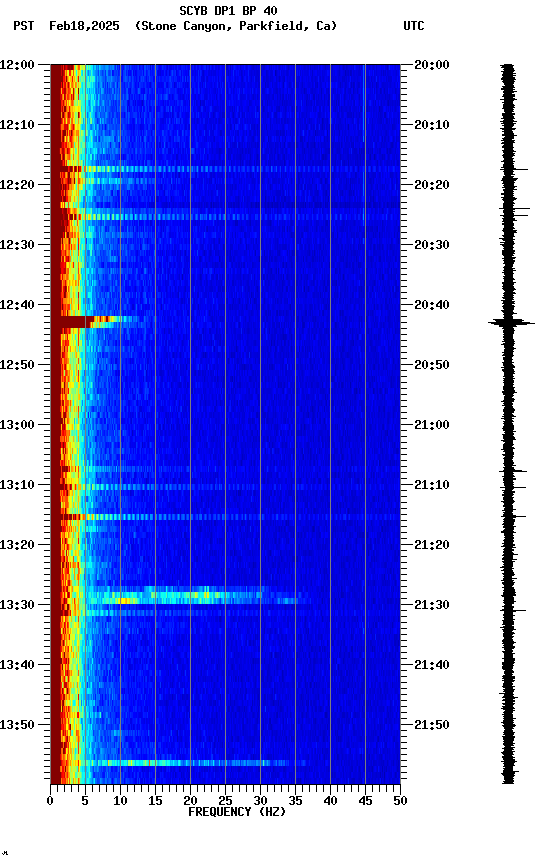Screen dimensions: 552x864
Task: Click the '20:40' UTC time label
Action: coord(432,305)
